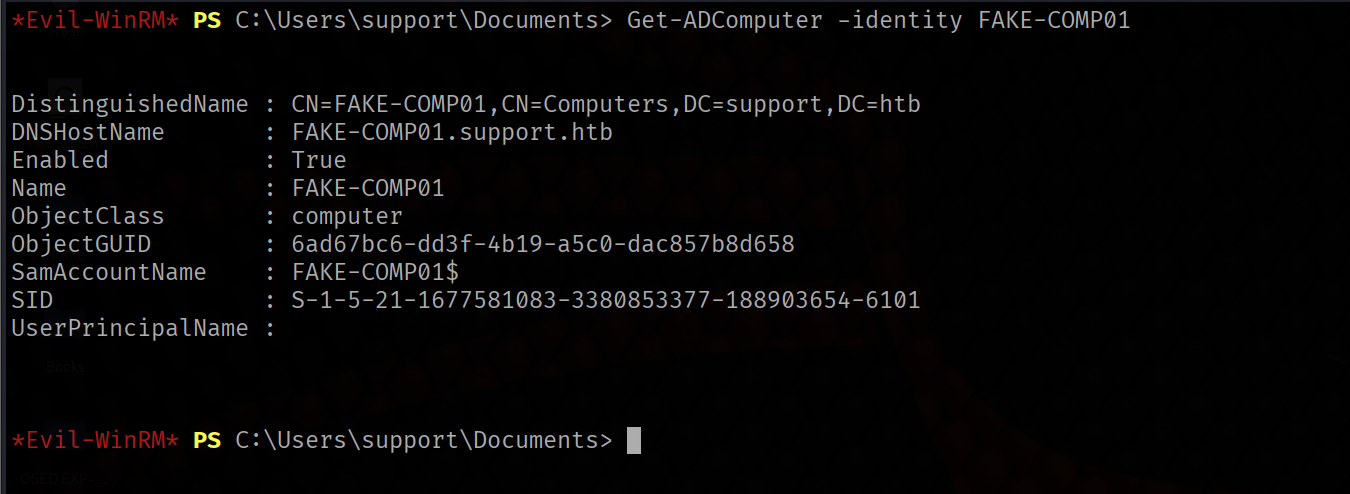The width and height of the screenshot is (1350, 494).
Task: Click the Get-ADComputer command text
Action: click(x=725, y=20)
